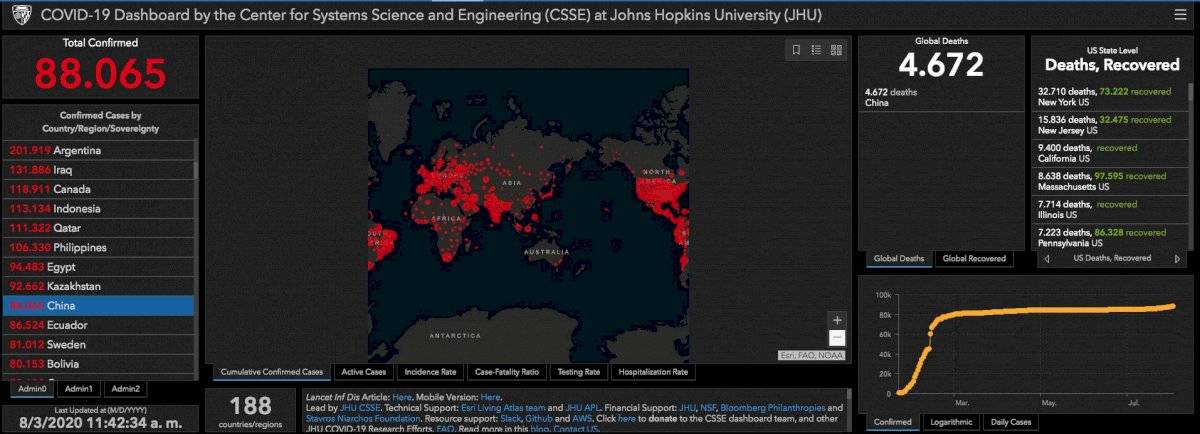Select Cumulative Confirmed Cases map tab
The image size is (1200, 434).
[272, 372]
